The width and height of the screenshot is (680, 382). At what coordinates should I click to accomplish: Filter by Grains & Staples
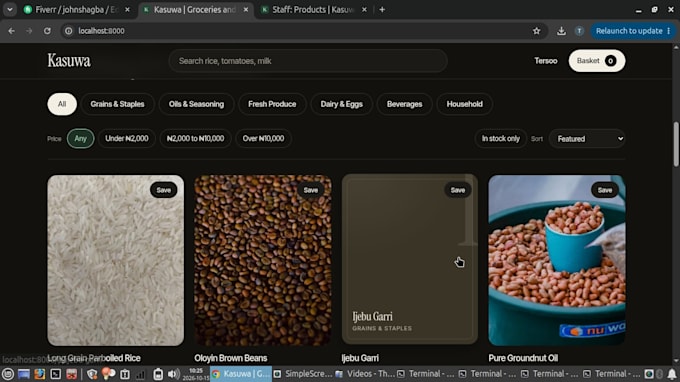pyautogui.click(x=117, y=104)
